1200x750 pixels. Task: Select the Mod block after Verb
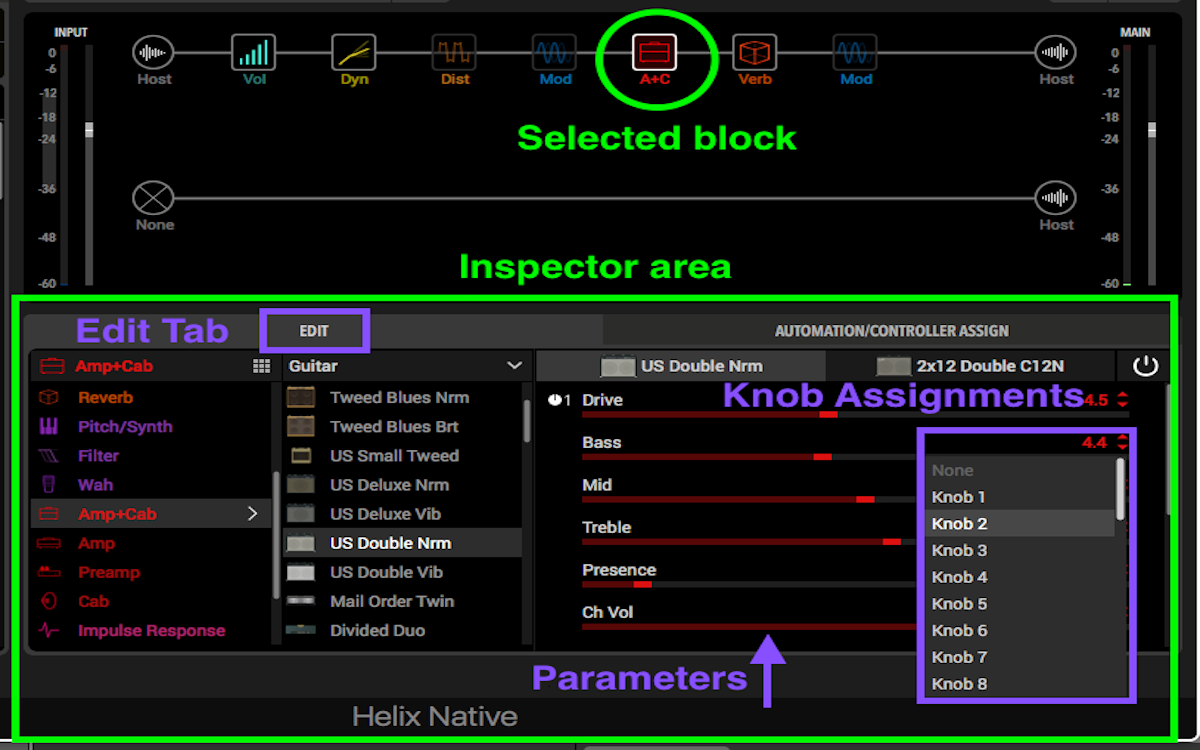pos(855,53)
